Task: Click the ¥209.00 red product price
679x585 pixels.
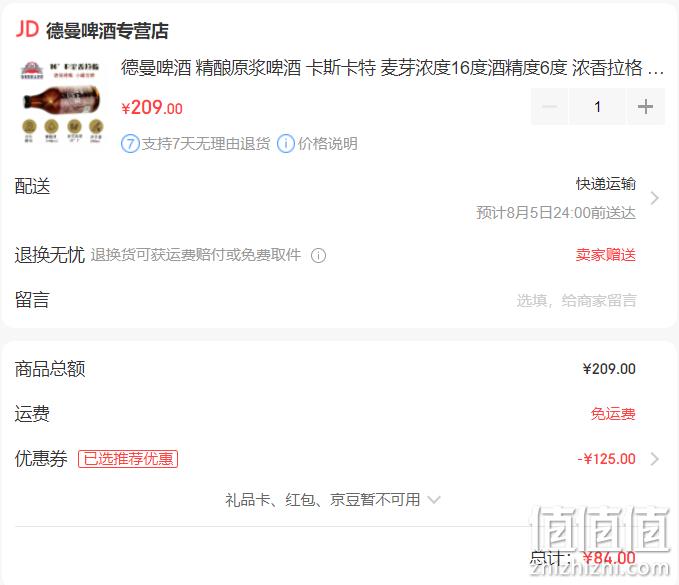Action: [x=152, y=107]
